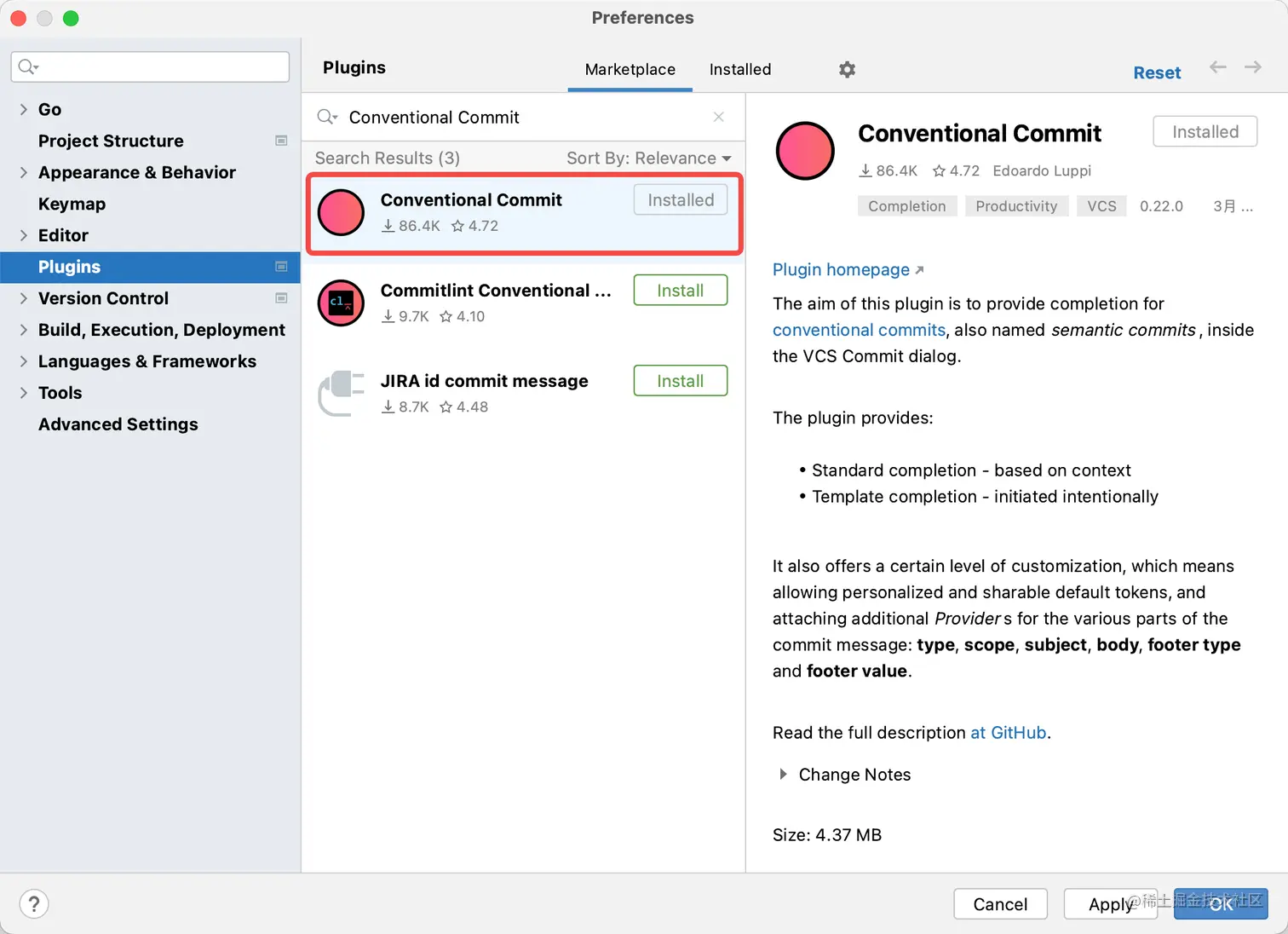Navigate back with the left arrow

point(1218,67)
